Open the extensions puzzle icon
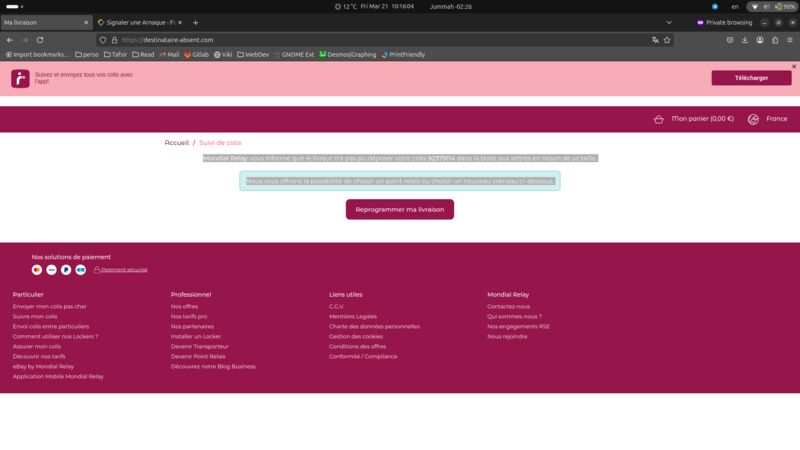The image size is (800, 450). point(775,40)
